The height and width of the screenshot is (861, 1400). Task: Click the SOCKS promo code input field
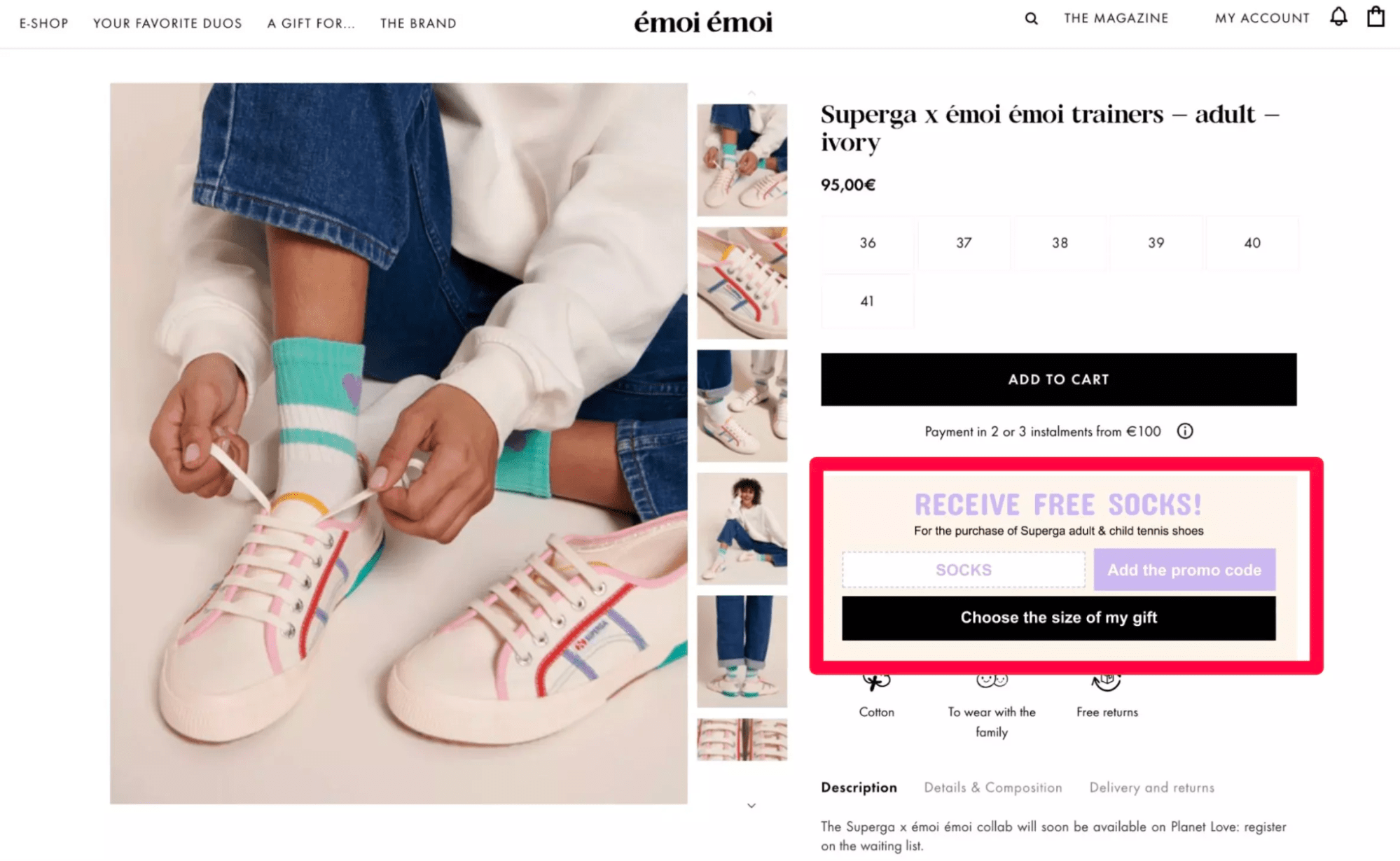pos(964,569)
